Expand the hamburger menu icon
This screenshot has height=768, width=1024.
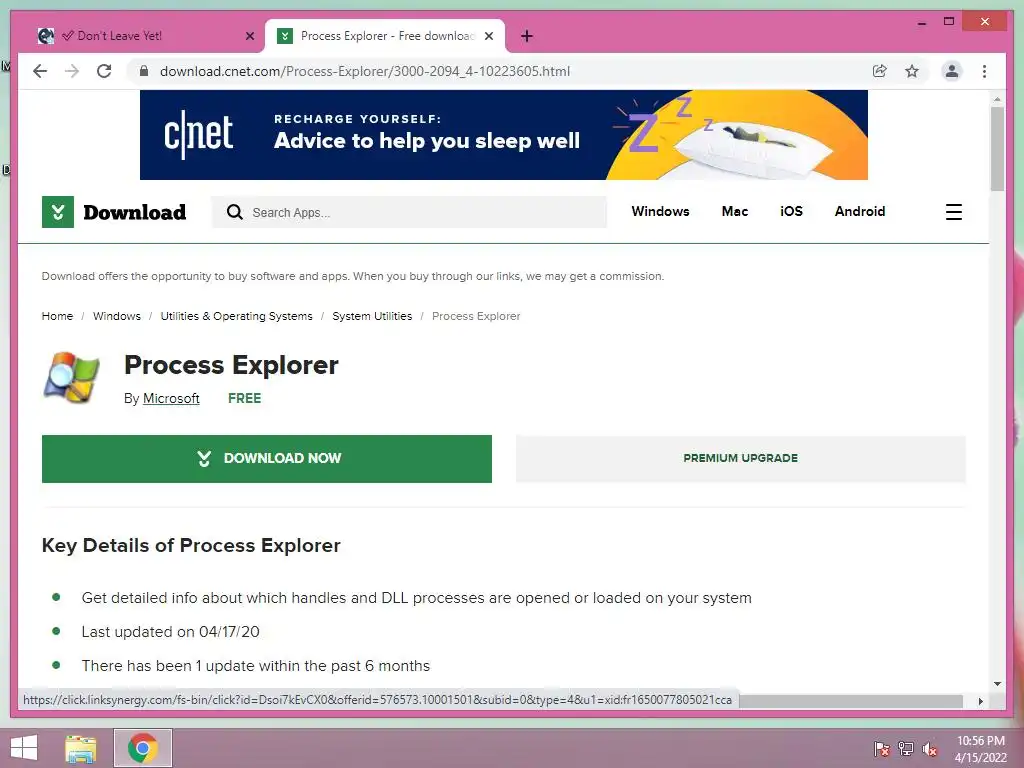click(953, 212)
